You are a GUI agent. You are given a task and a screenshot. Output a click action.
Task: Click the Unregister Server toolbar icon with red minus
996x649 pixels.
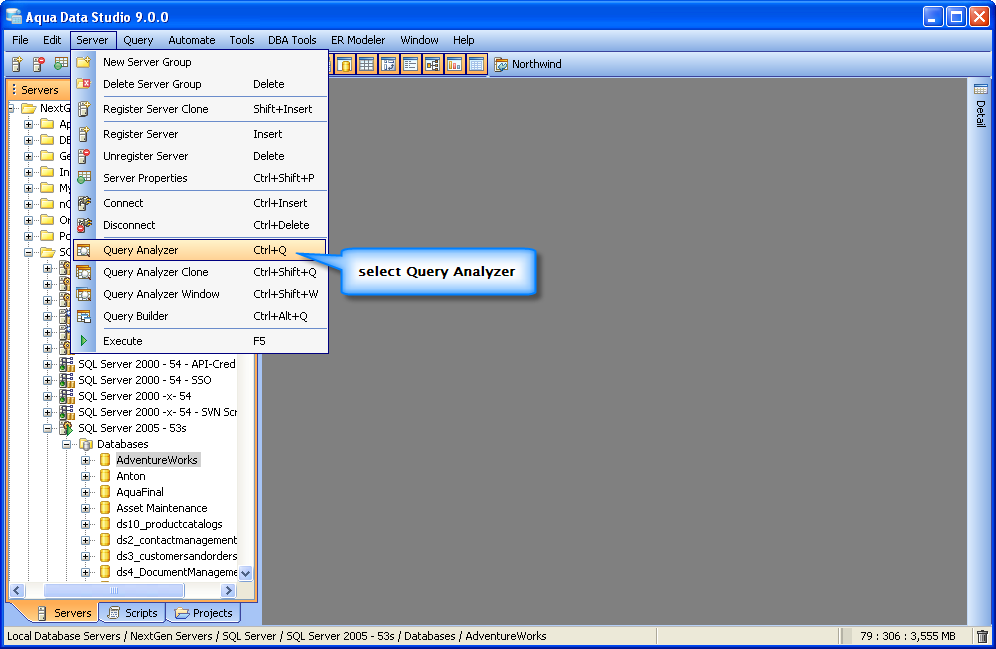(39, 64)
